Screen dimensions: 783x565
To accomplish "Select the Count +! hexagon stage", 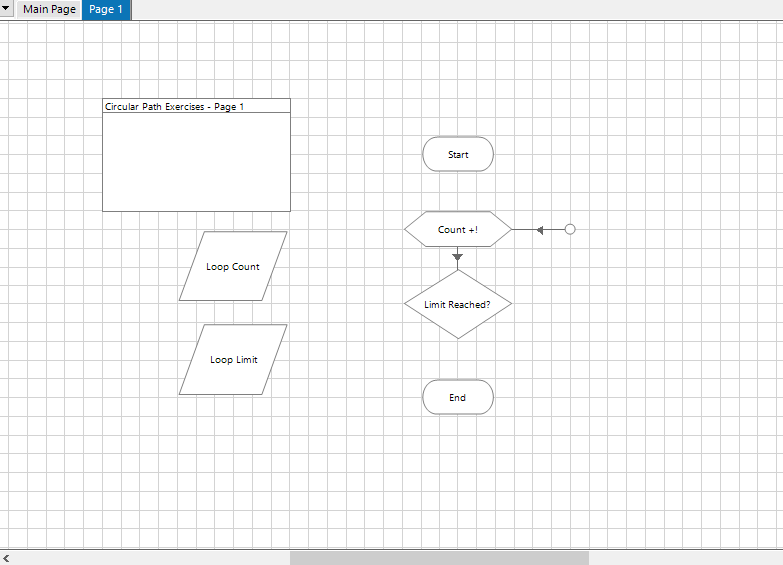I will pos(458,229).
